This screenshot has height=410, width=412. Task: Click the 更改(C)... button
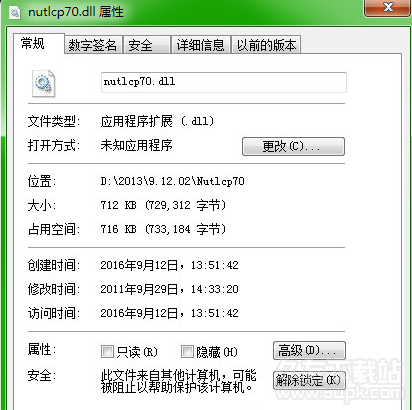pos(293,146)
